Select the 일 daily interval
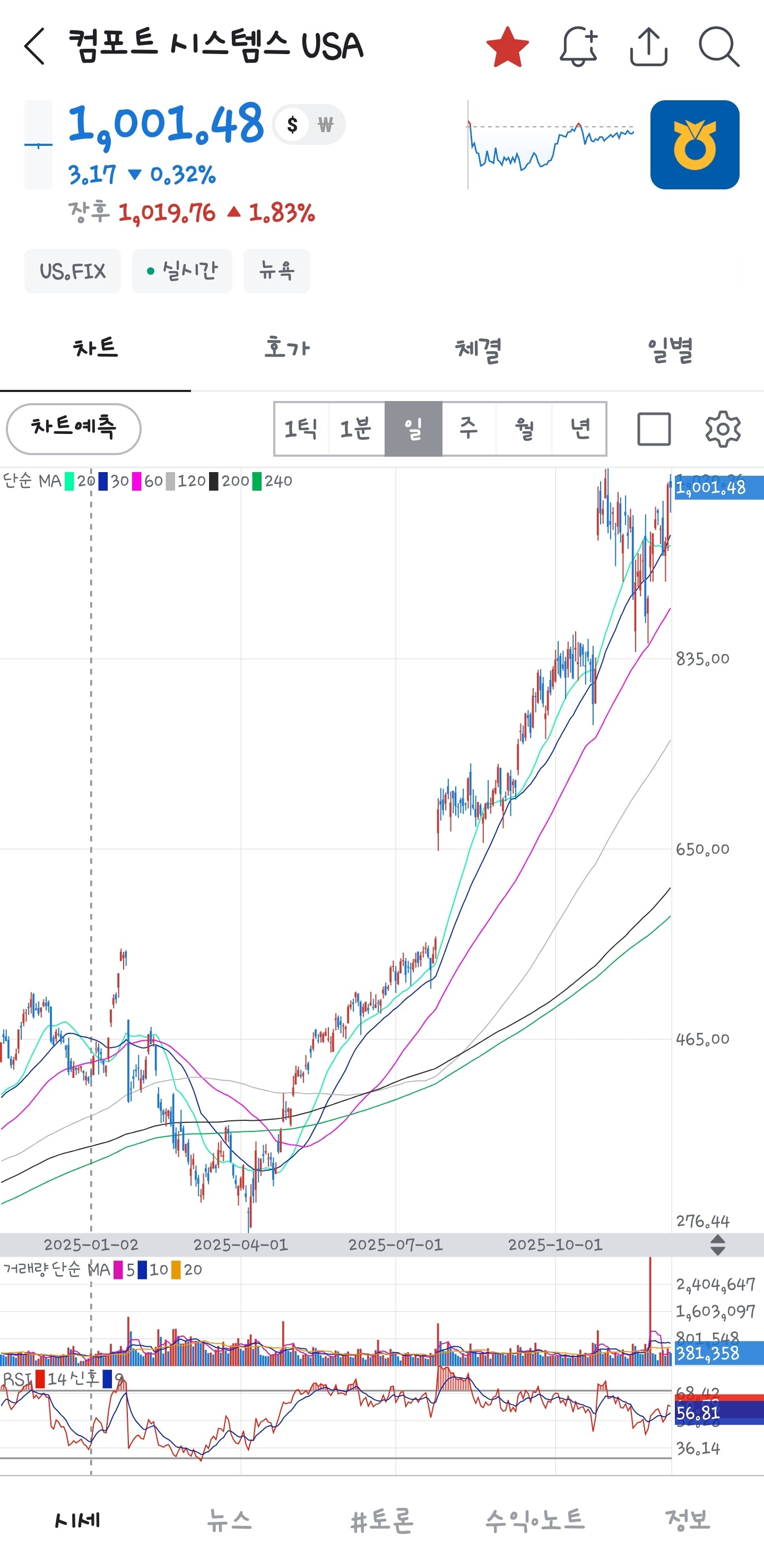Screen dimensions: 764x1568 point(413,429)
